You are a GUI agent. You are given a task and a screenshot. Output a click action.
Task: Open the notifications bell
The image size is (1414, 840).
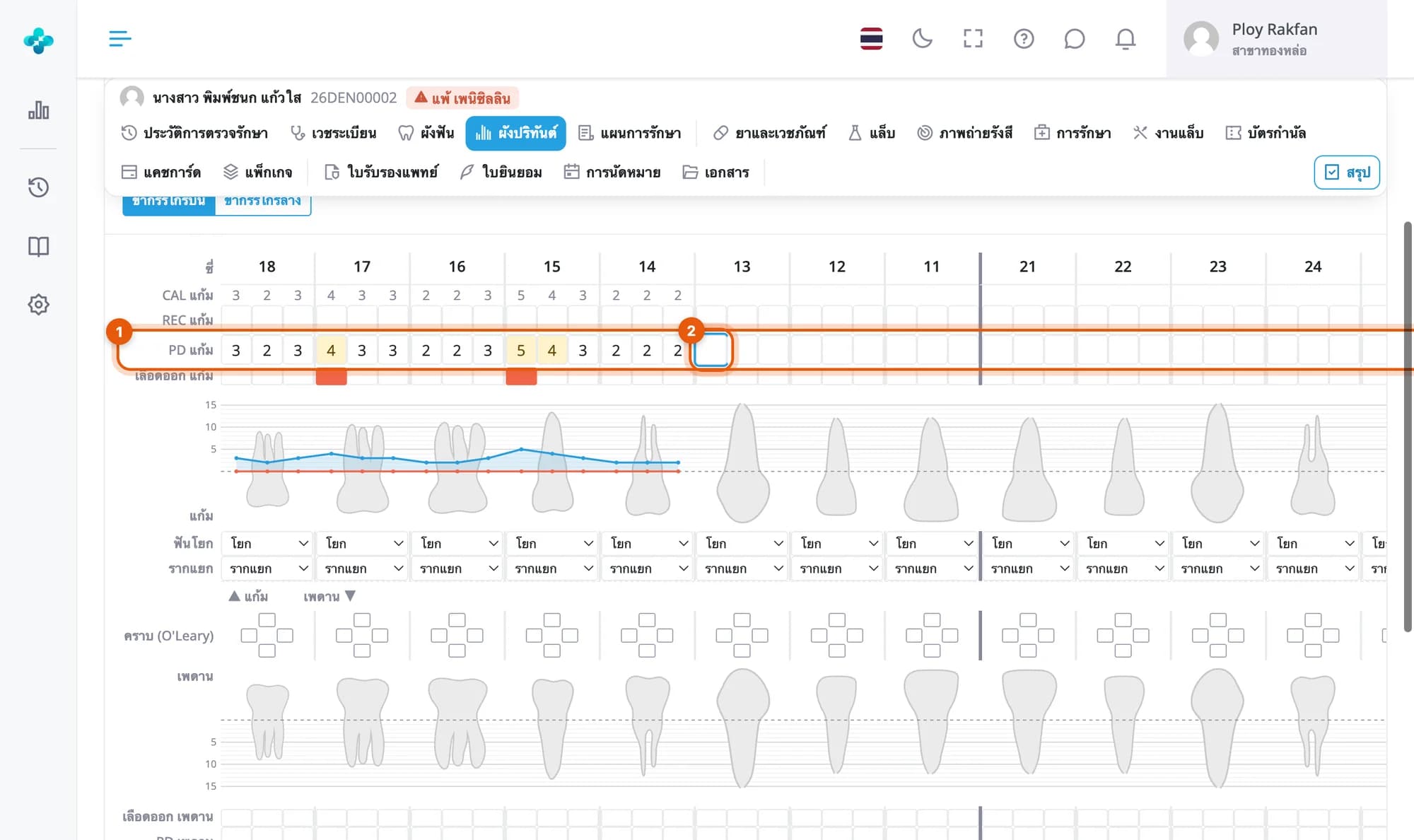1126,38
